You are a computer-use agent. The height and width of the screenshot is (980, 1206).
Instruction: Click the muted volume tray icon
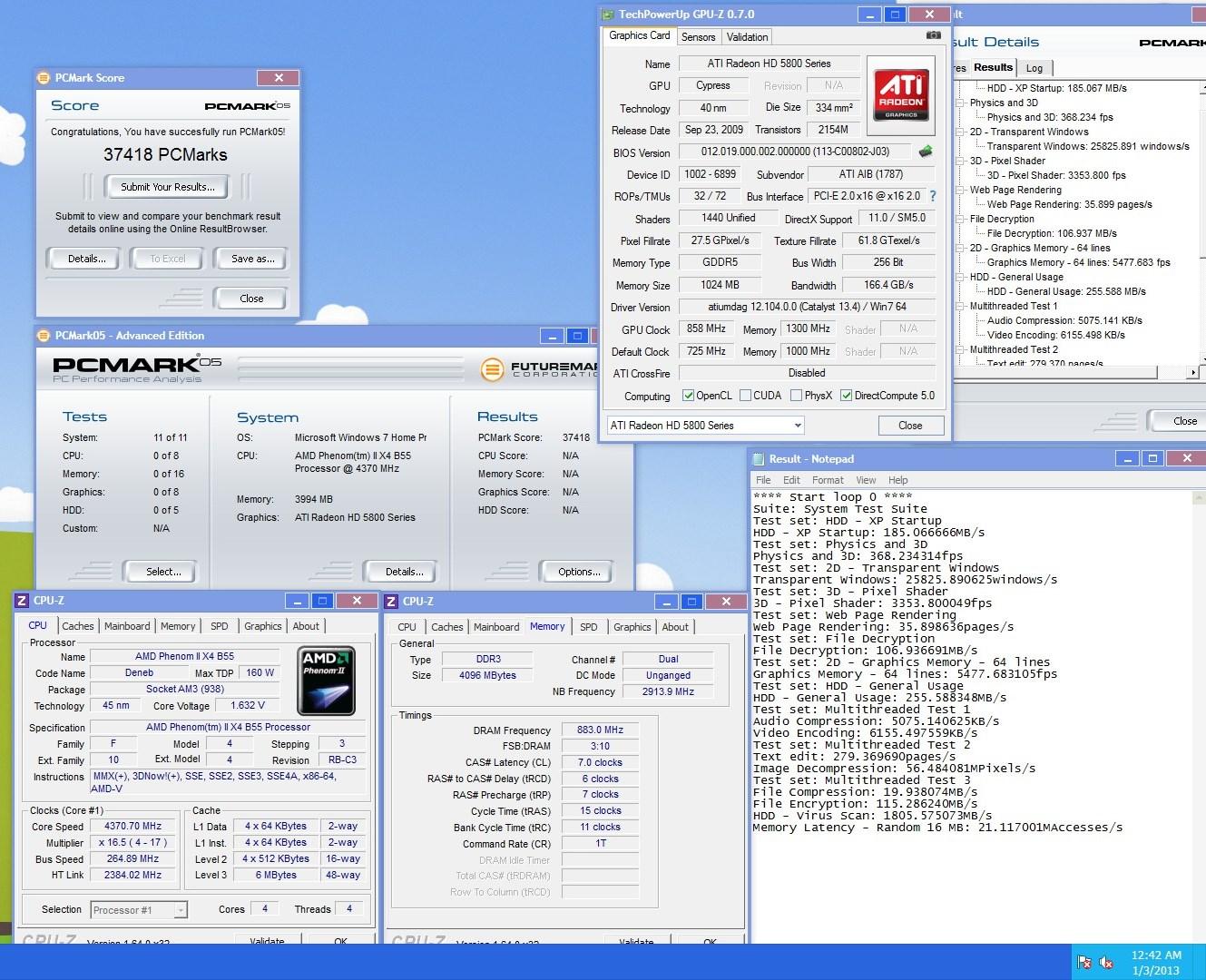[1107, 962]
